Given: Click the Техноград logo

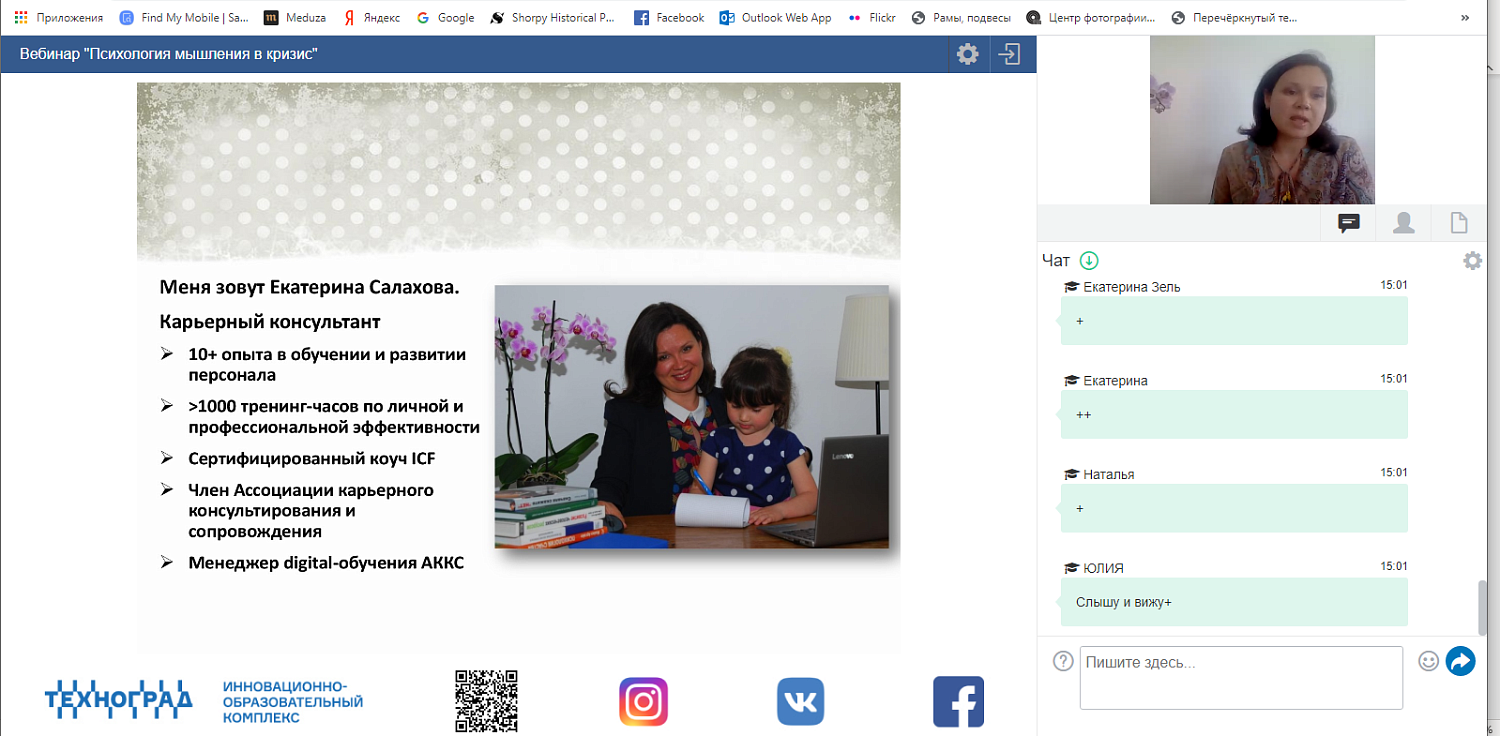Looking at the screenshot, I should [x=119, y=698].
